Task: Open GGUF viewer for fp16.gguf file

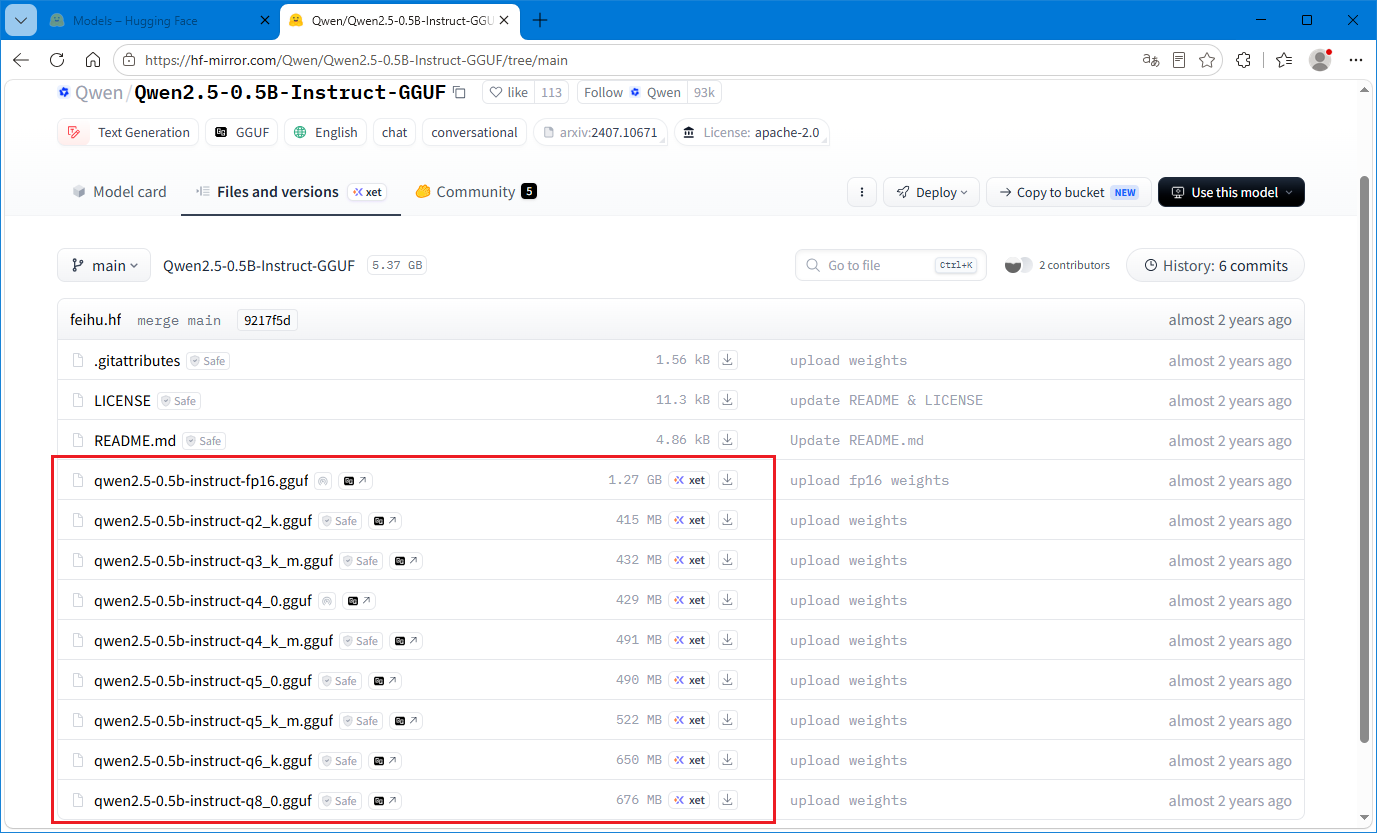Action: point(355,481)
